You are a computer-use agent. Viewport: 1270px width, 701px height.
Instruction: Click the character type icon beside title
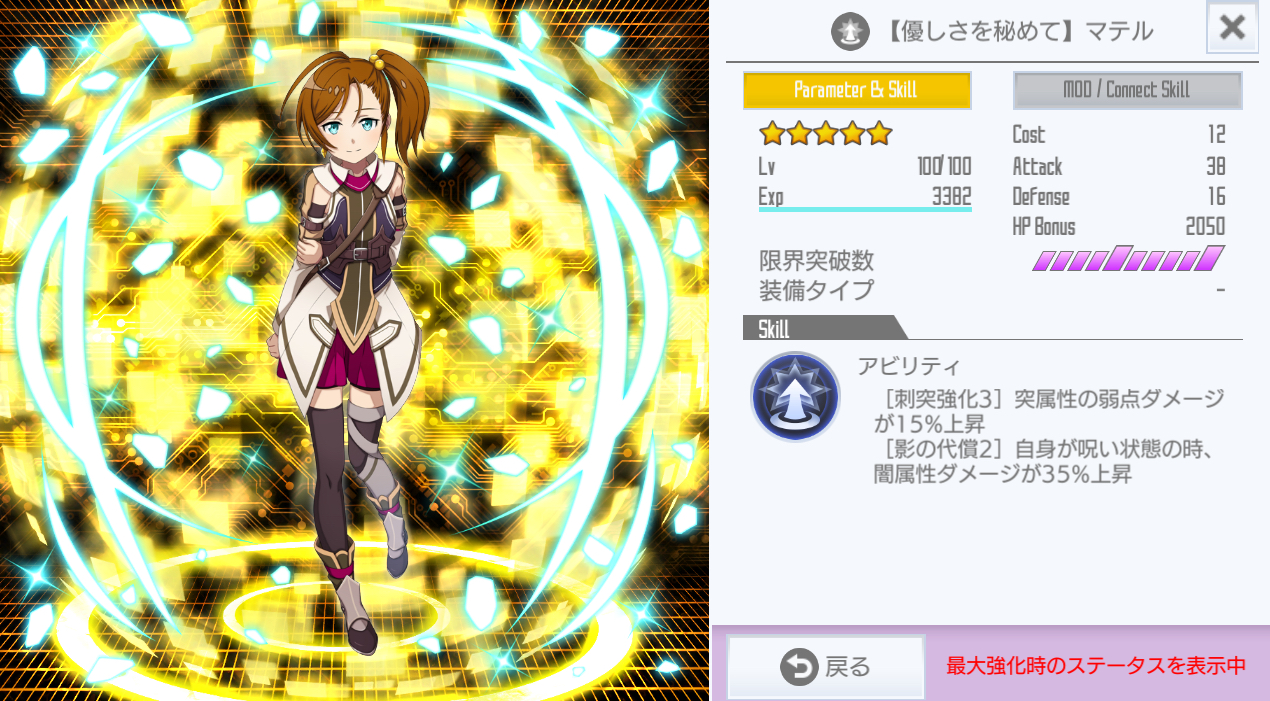[x=850, y=32]
